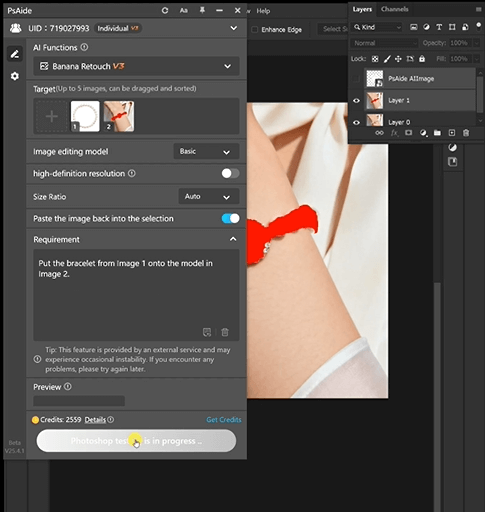Viewport: 485px width, 512px height.
Task: Open the Banana Retouch V3 function dropdown
Action: (x=136, y=66)
